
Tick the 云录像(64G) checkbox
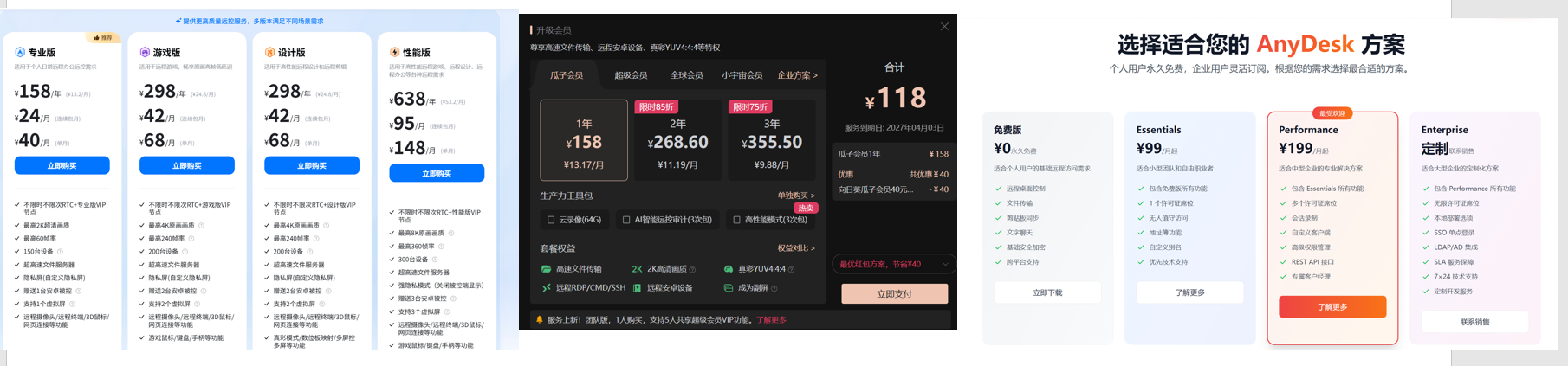551,220
